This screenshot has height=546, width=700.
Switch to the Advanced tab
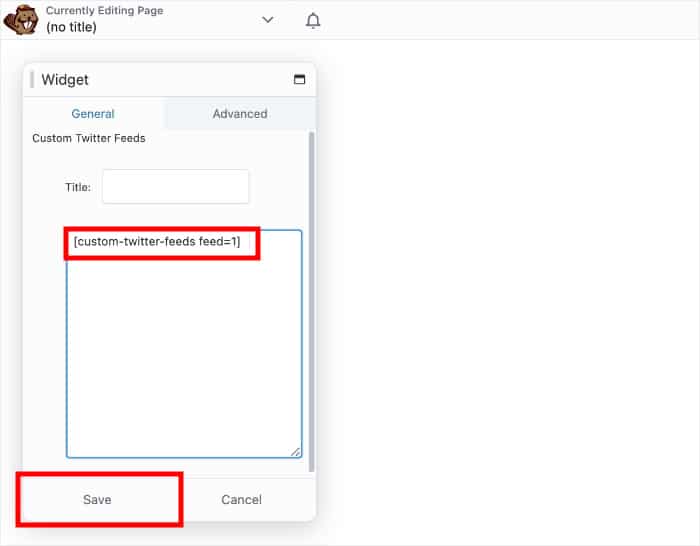click(x=240, y=114)
